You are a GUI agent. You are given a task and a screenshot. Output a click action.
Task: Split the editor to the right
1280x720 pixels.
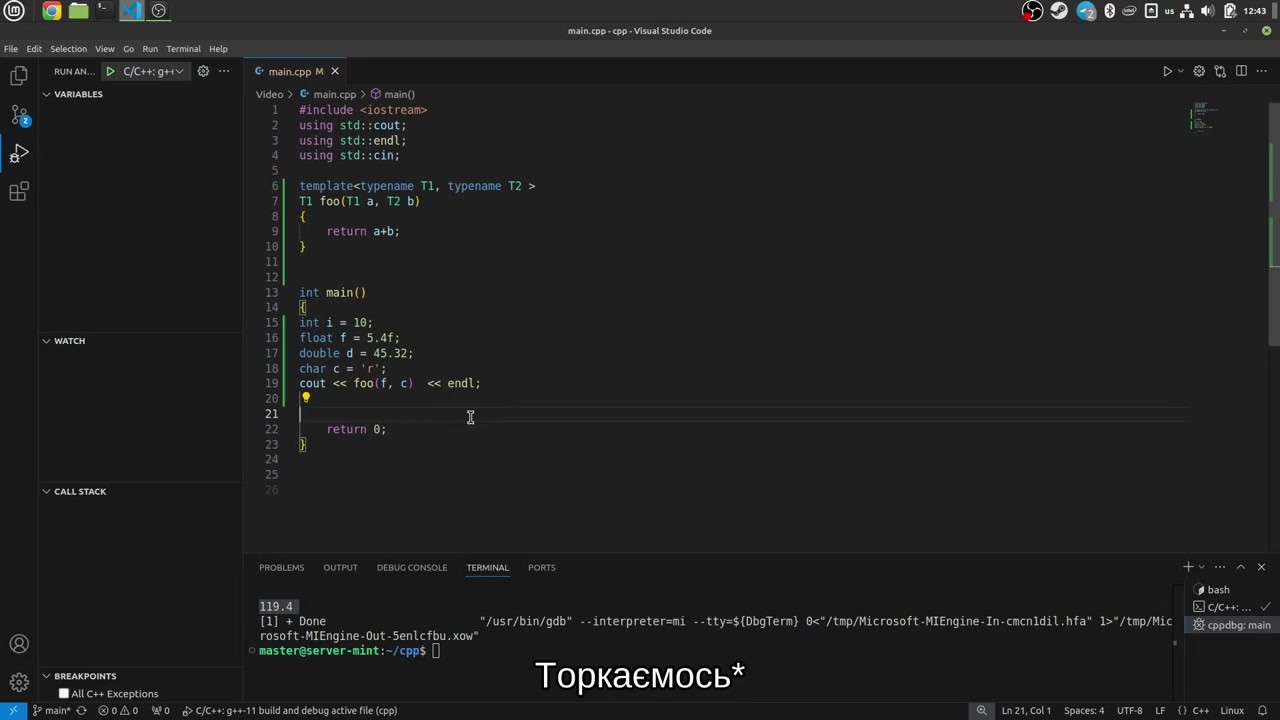tap(1241, 72)
